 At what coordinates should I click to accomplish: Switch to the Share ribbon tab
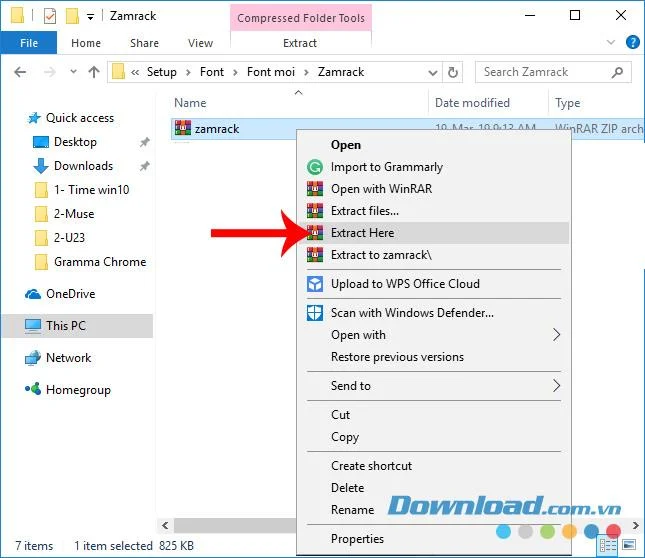pos(144,43)
